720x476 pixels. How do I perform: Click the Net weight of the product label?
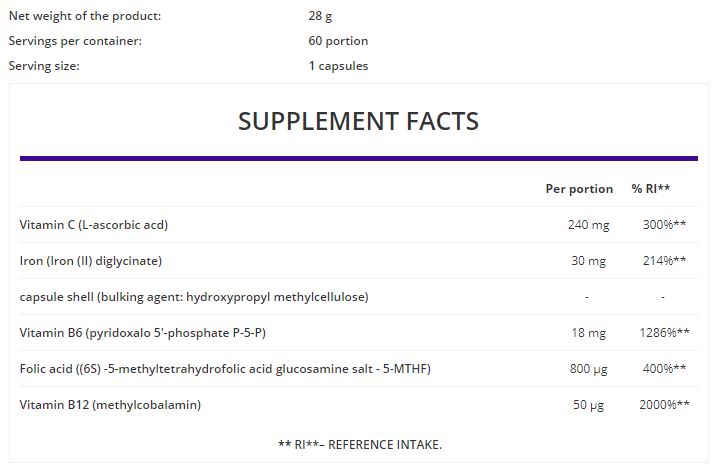[x=85, y=16]
